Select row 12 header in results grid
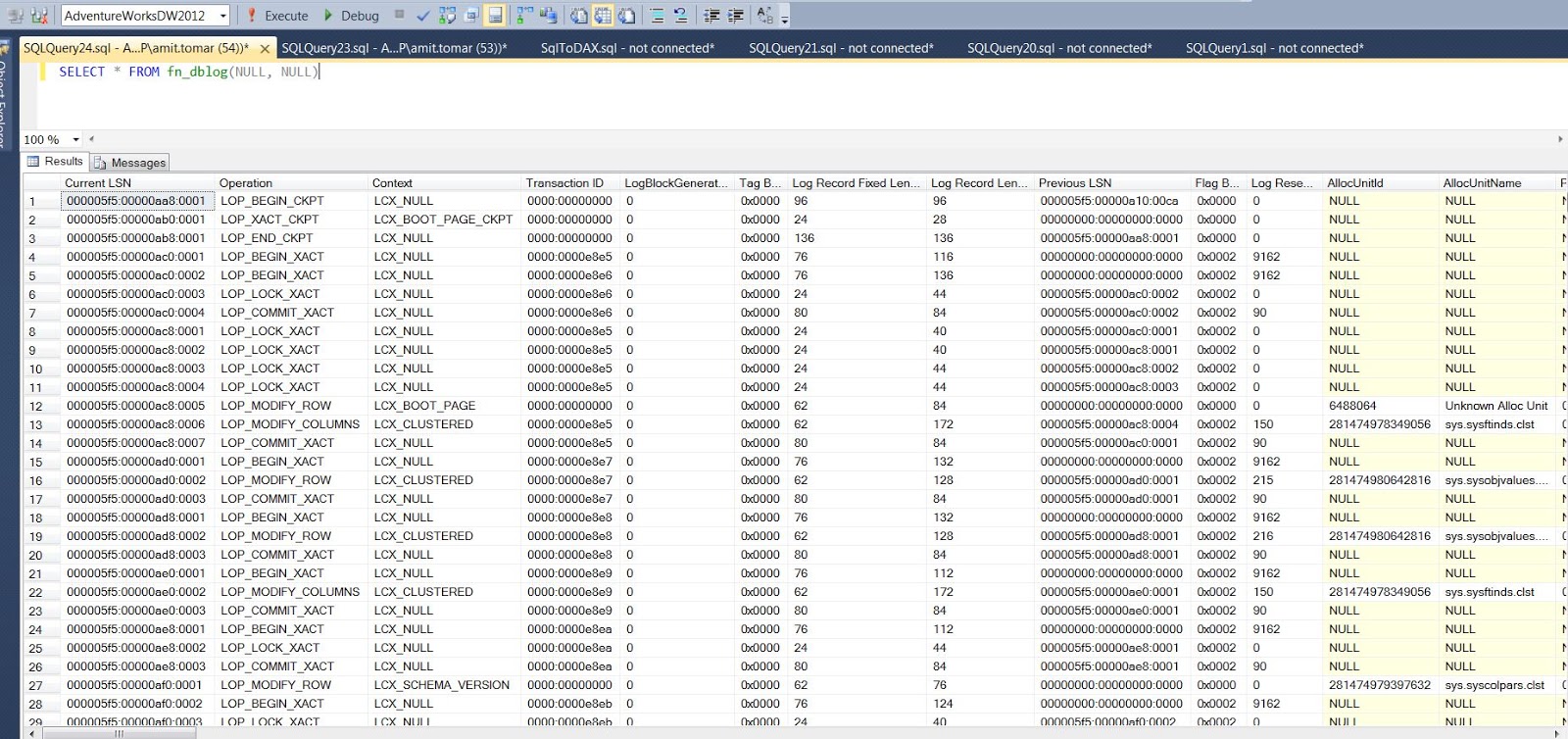Viewport: 1568px width, 739px height. click(42, 406)
